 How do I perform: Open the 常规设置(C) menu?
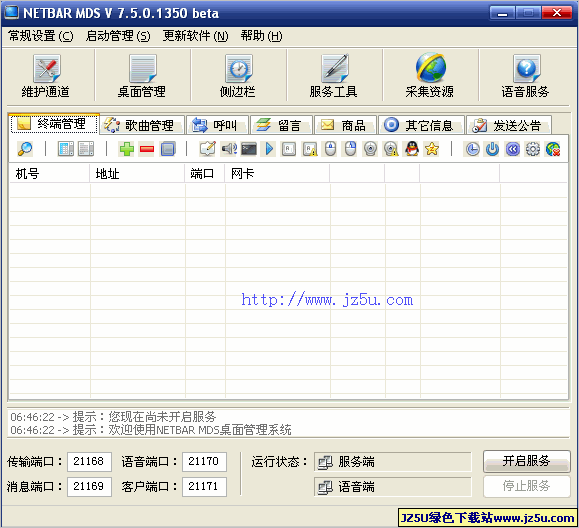41,36
